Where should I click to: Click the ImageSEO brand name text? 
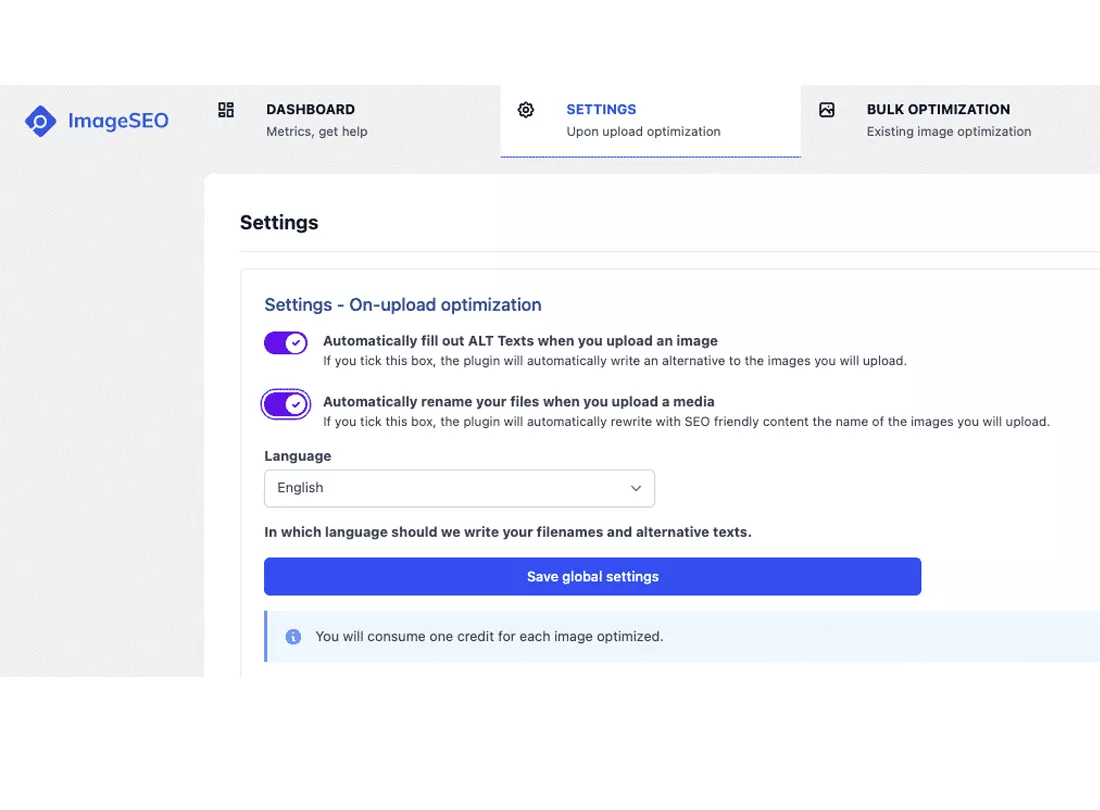[x=119, y=121]
